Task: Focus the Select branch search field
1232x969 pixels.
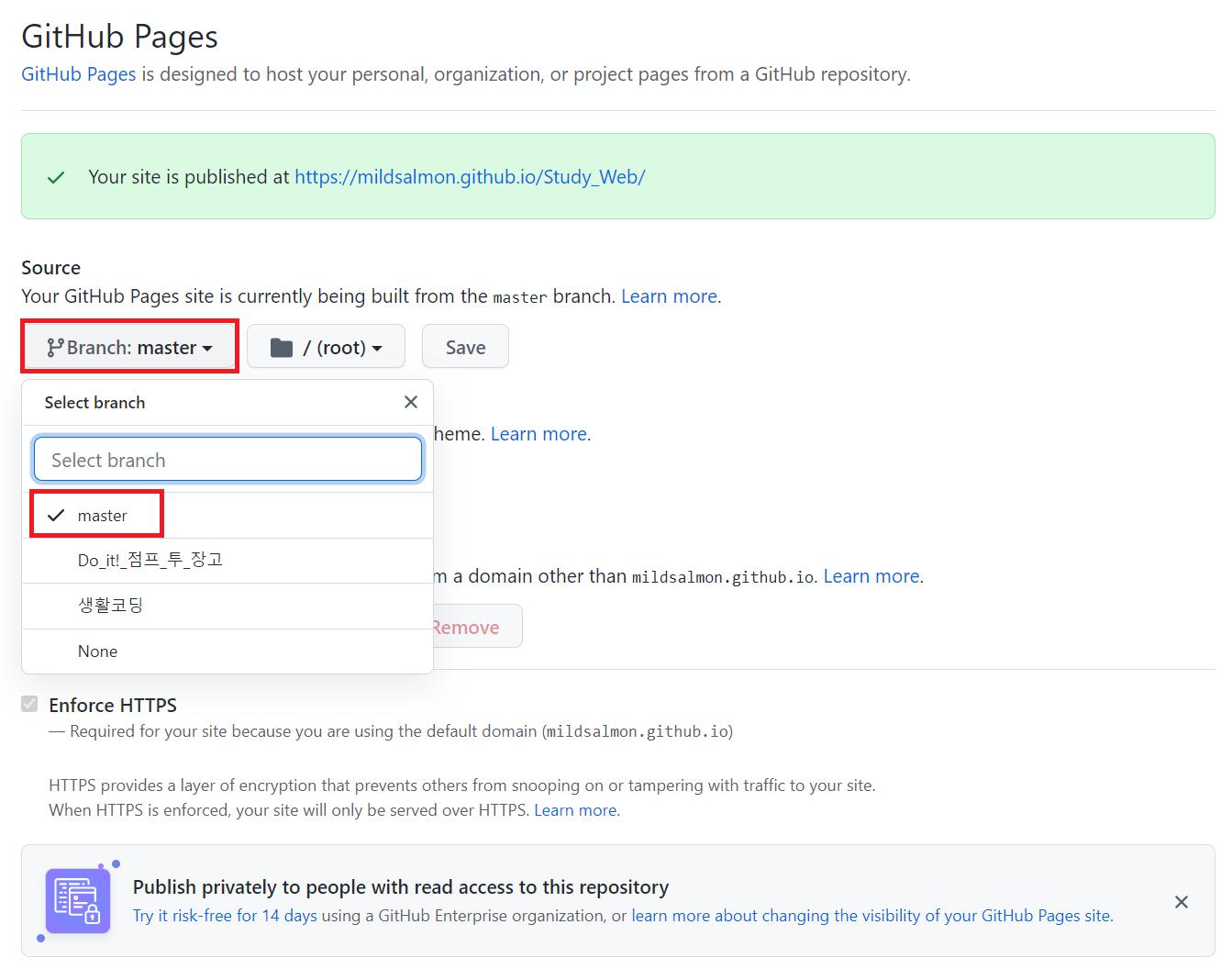Action: tap(228, 460)
